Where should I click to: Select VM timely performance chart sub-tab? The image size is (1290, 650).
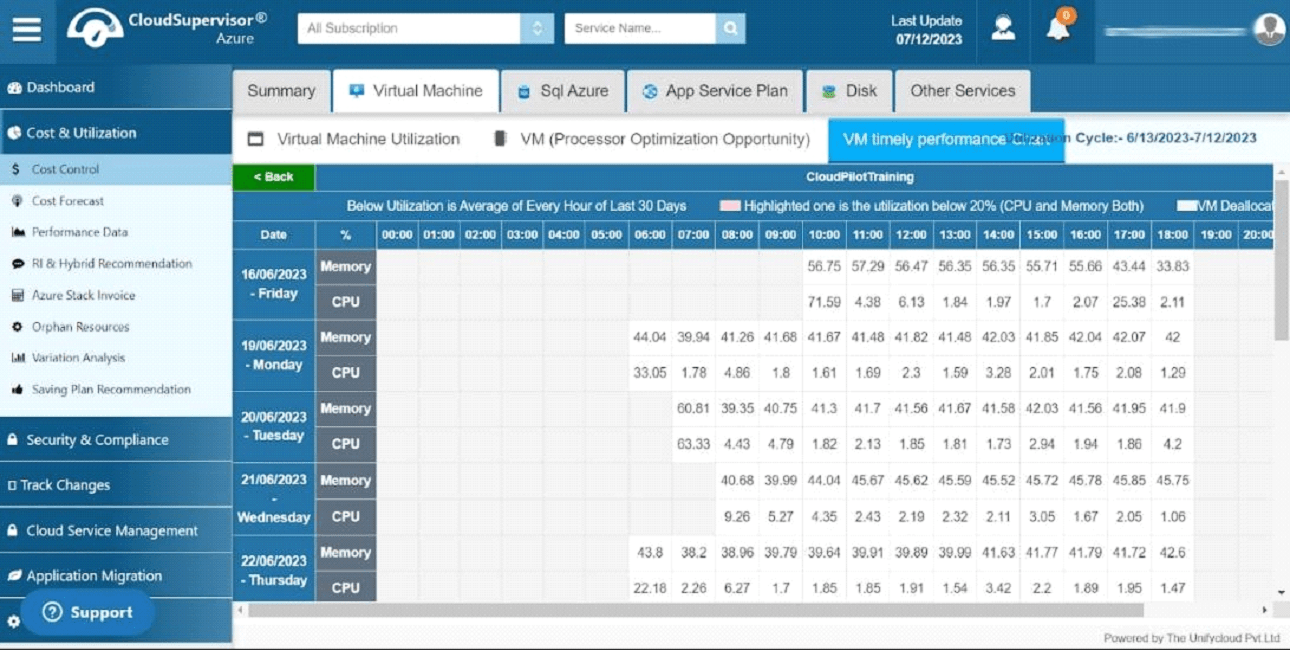[946, 140]
